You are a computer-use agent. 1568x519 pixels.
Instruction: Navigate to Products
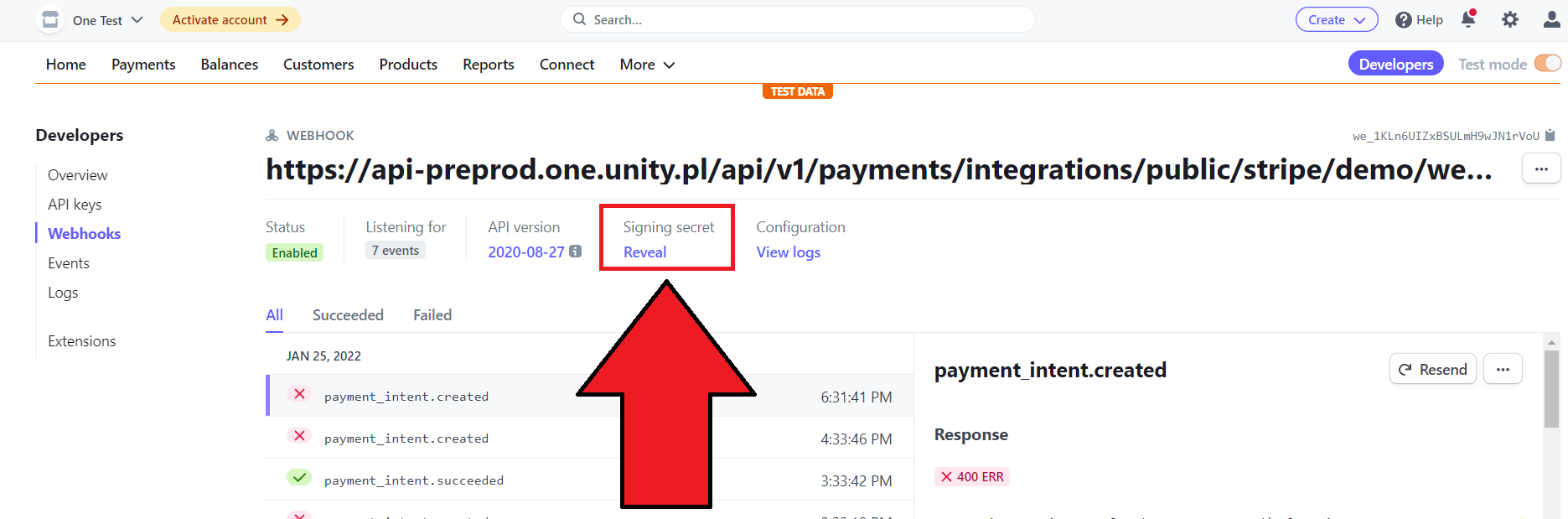(408, 65)
